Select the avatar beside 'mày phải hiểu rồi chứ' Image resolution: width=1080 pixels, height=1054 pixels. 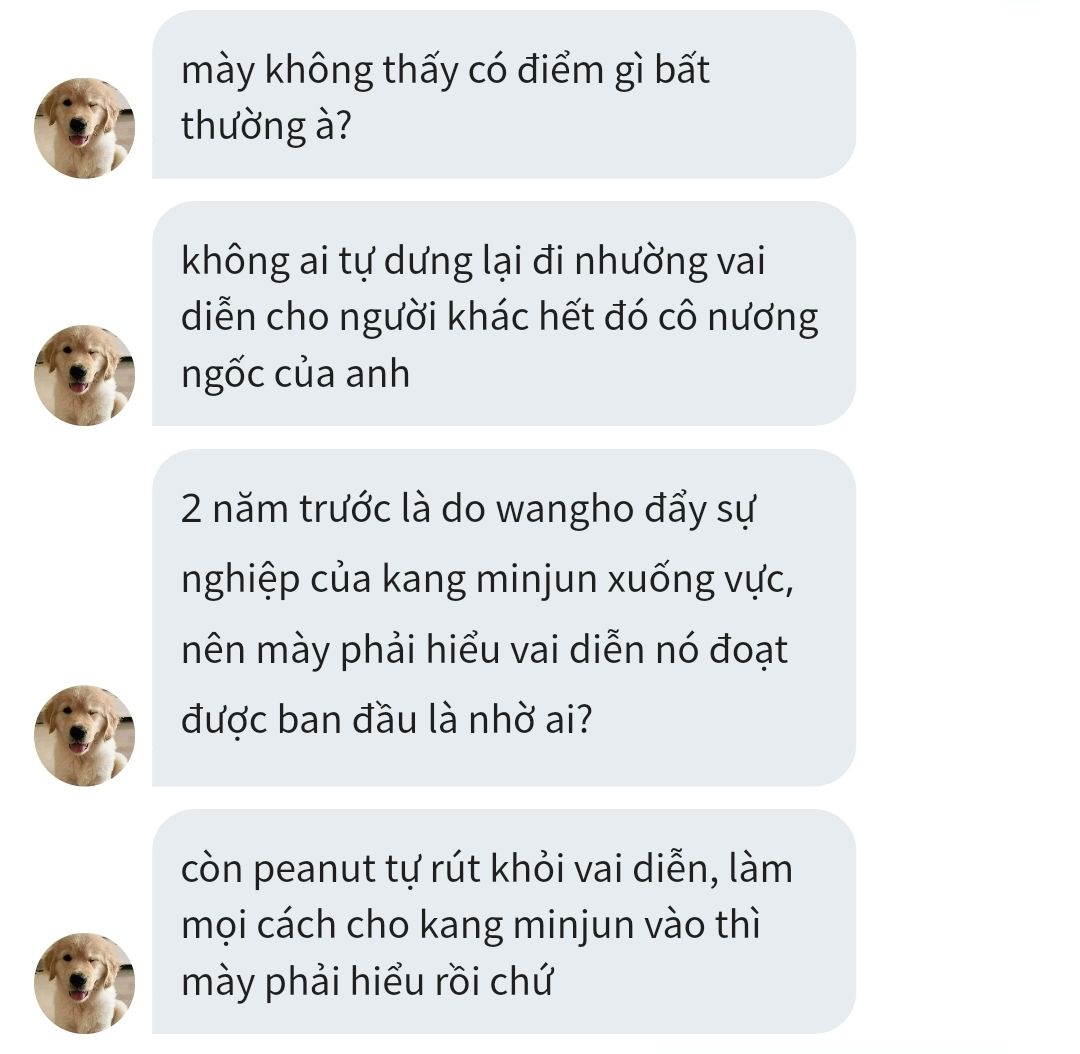[x=84, y=984]
